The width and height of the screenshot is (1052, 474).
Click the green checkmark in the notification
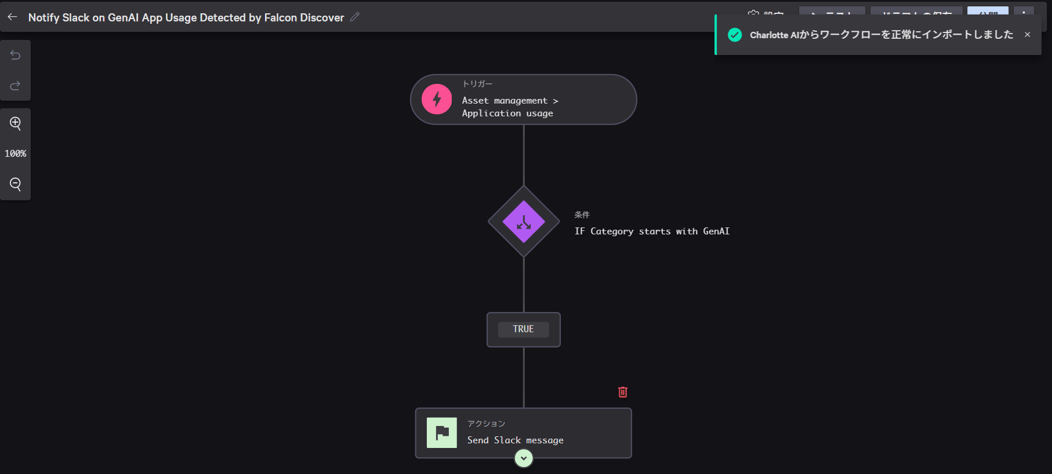tap(735, 35)
